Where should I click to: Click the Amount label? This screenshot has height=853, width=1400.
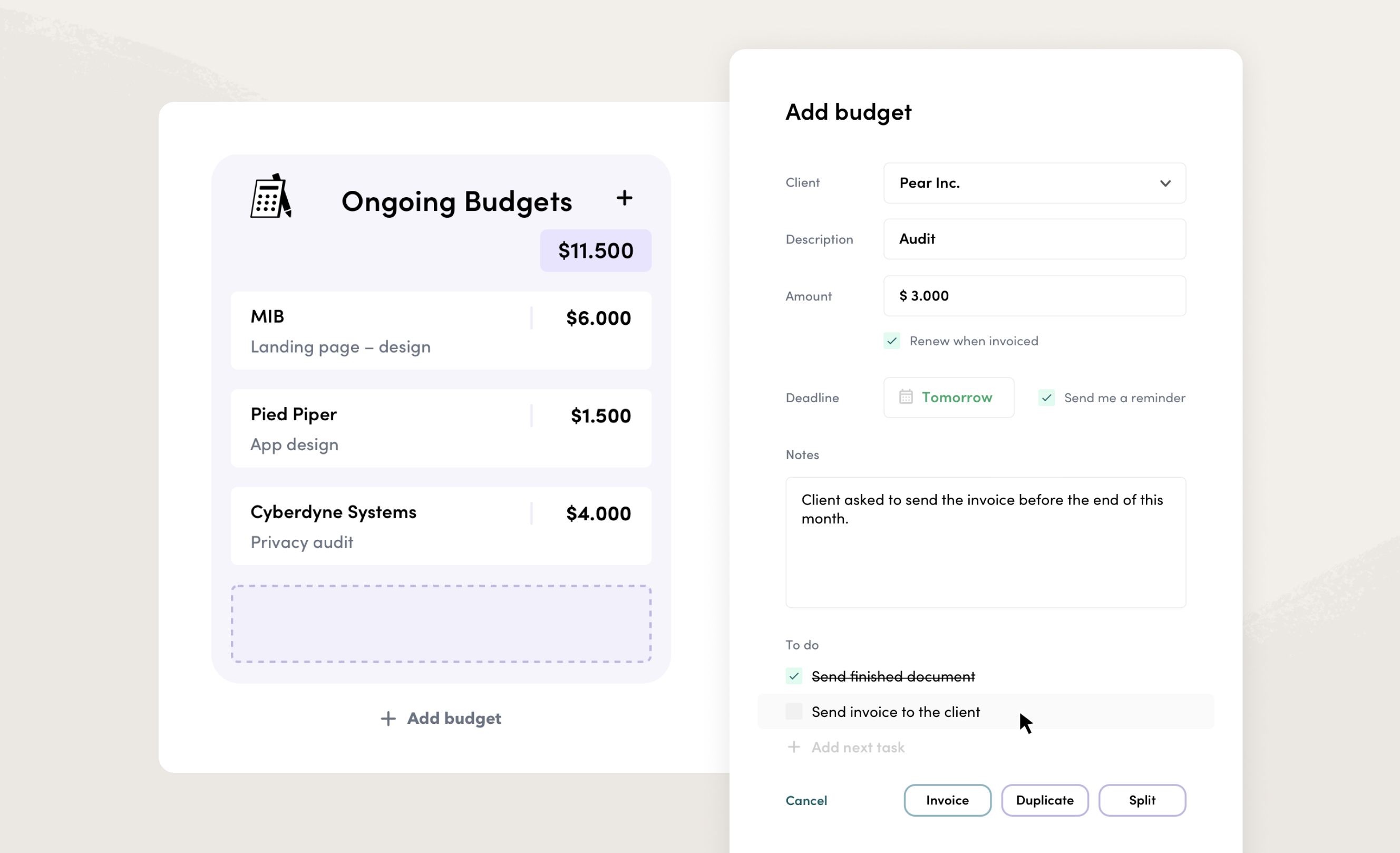coord(808,296)
